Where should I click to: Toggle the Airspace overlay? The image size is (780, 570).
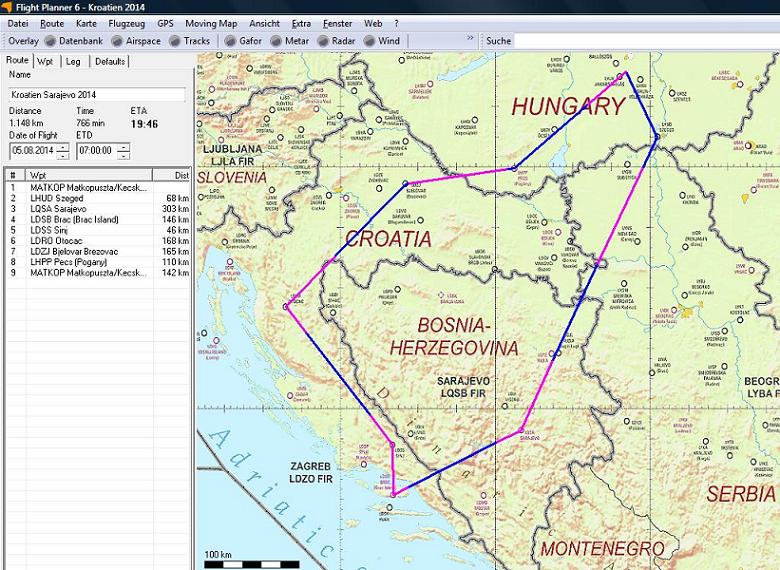(x=137, y=41)
